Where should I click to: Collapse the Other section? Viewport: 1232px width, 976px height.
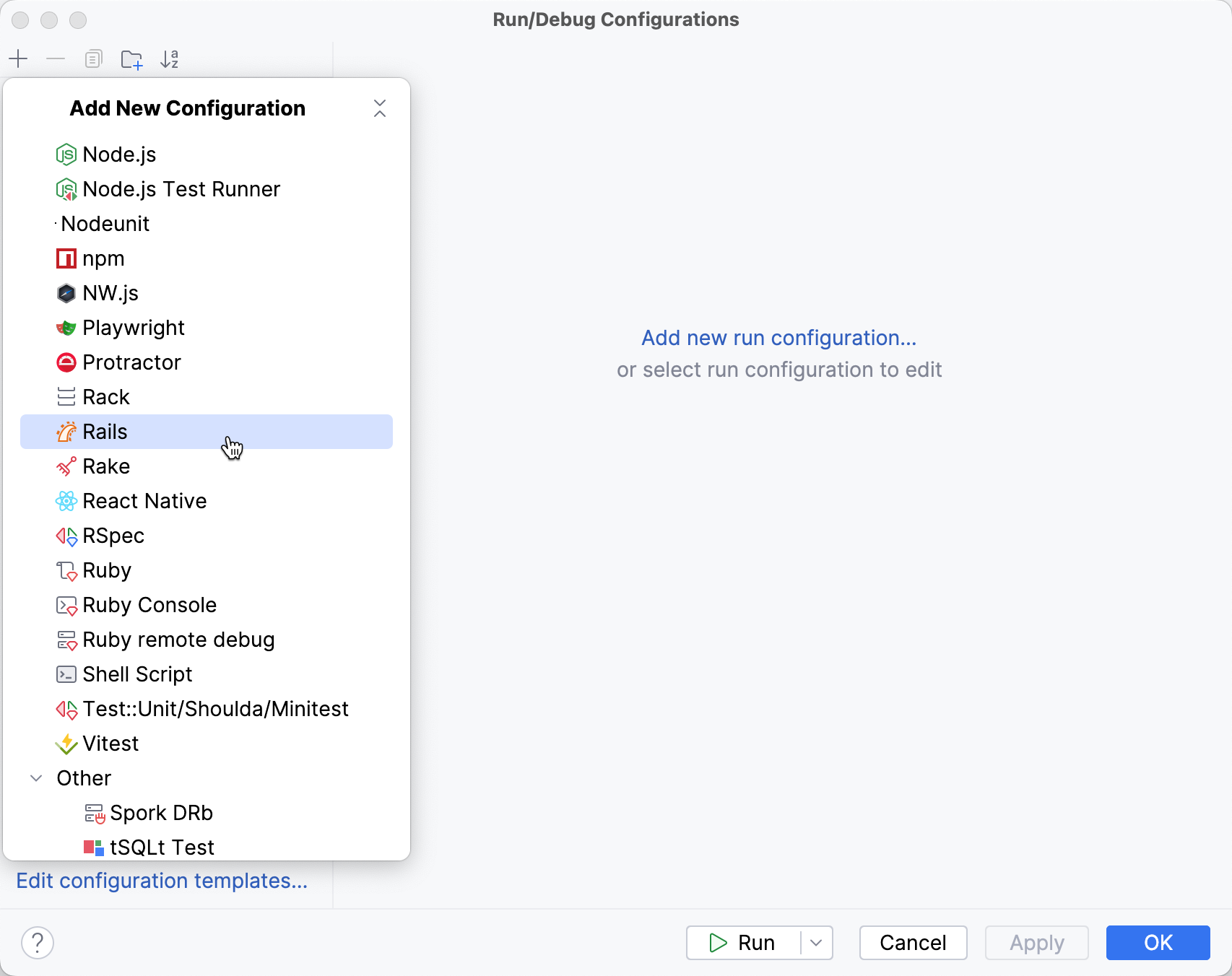pos(36,777)
